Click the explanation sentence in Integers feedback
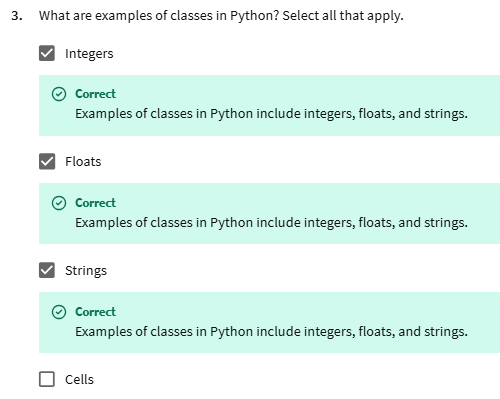 (271, 114)
